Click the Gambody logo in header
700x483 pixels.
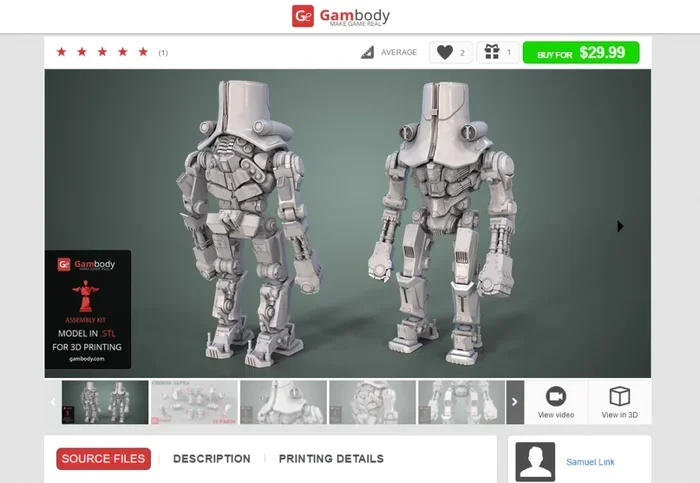point(341,16)
